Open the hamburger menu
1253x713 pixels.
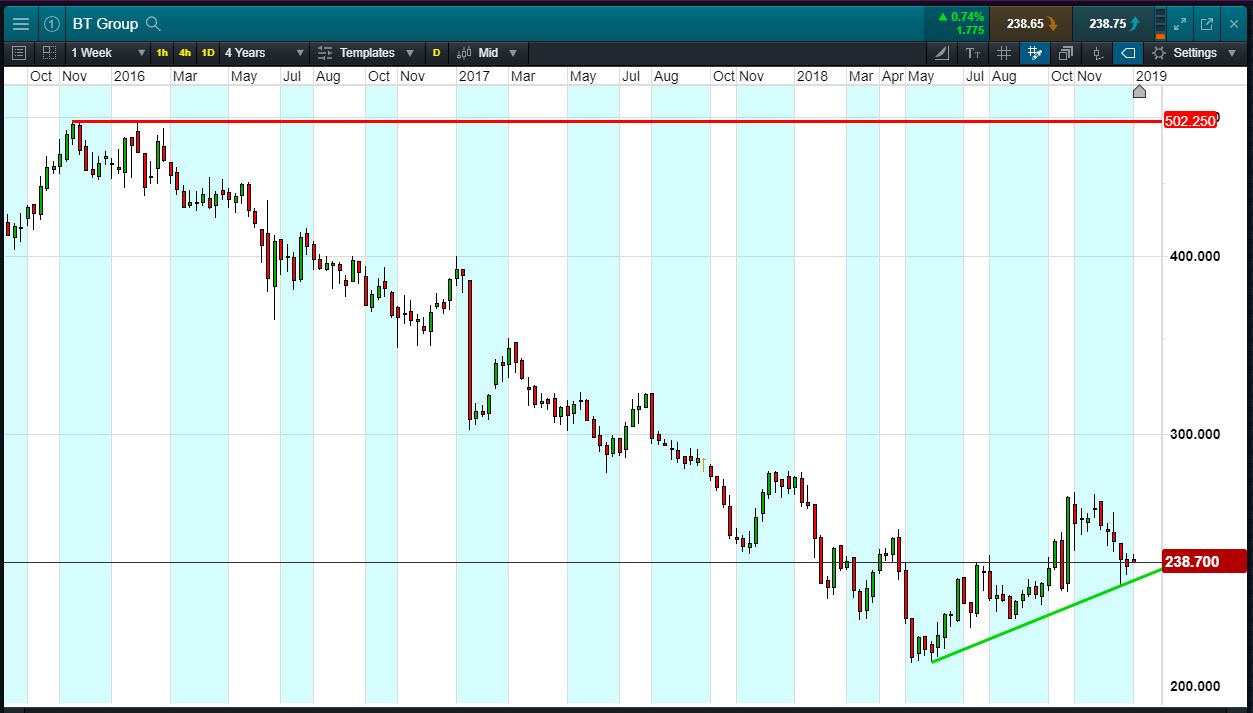click(20, 23)
